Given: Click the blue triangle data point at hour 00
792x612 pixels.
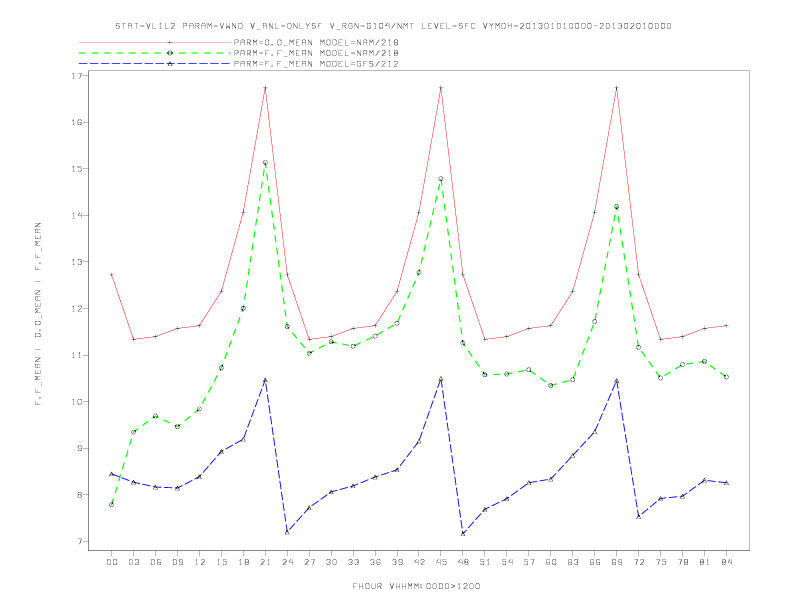Looking at the screenshot, I should point(112,474).
